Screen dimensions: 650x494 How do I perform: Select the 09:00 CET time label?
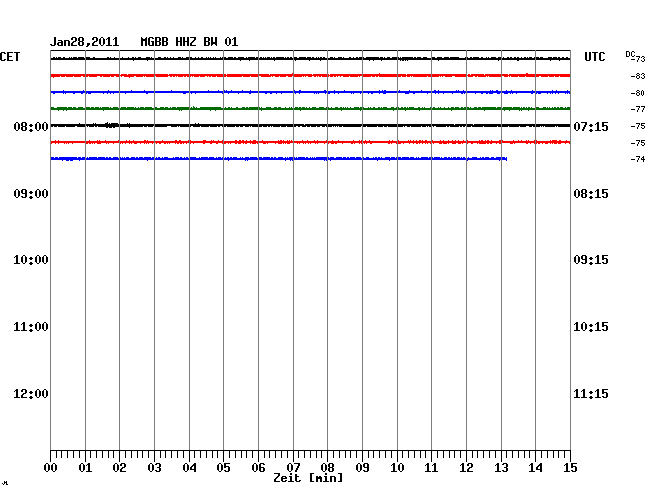tap(31, 194)
